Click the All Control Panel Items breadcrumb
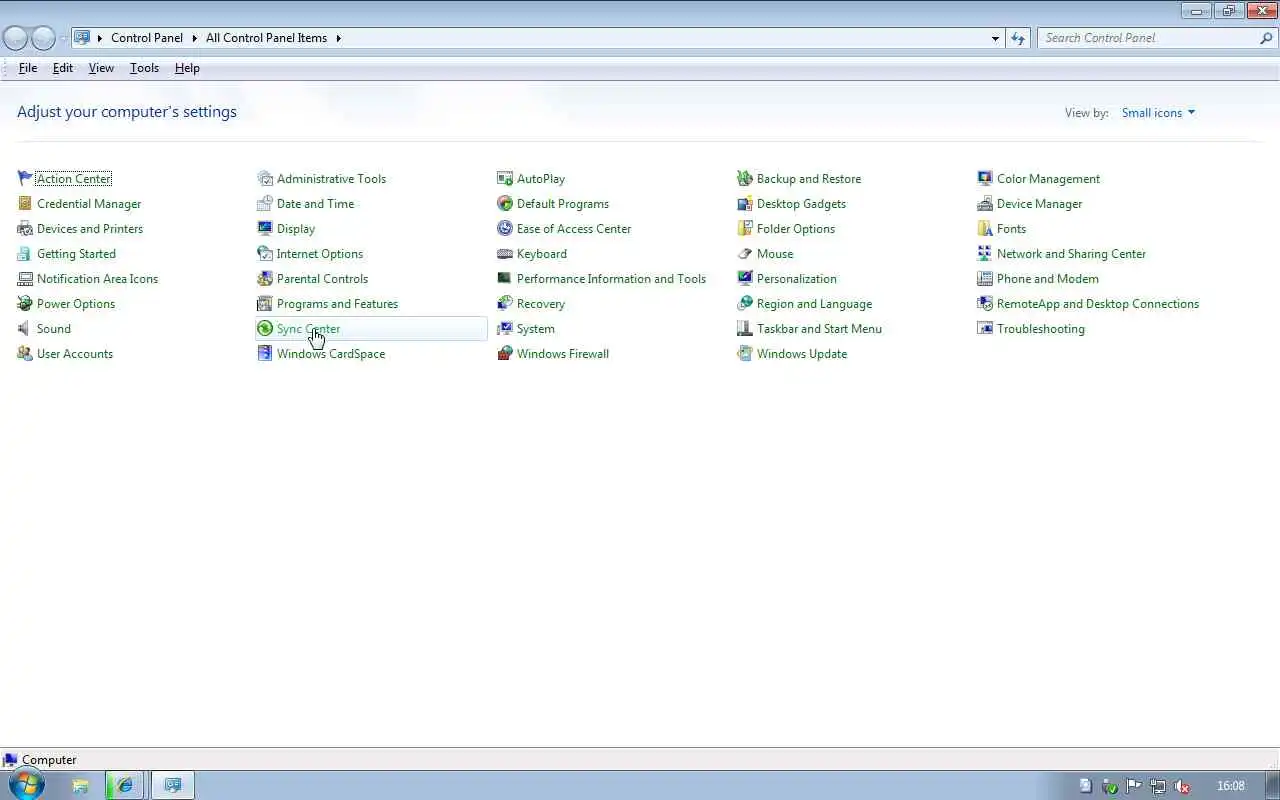Viewport: 1280px width, 800px height. pos(266,38)
